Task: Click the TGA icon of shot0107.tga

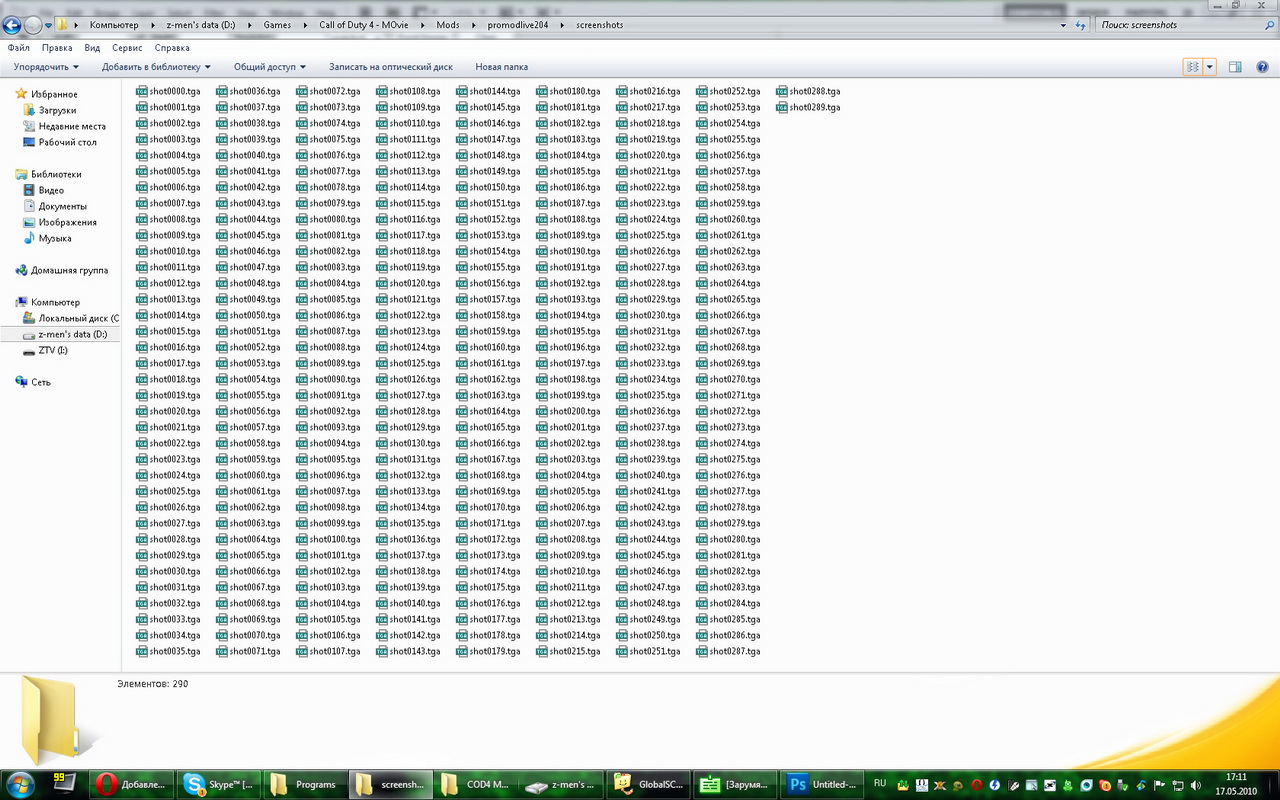Action: [x=301, y=651]
